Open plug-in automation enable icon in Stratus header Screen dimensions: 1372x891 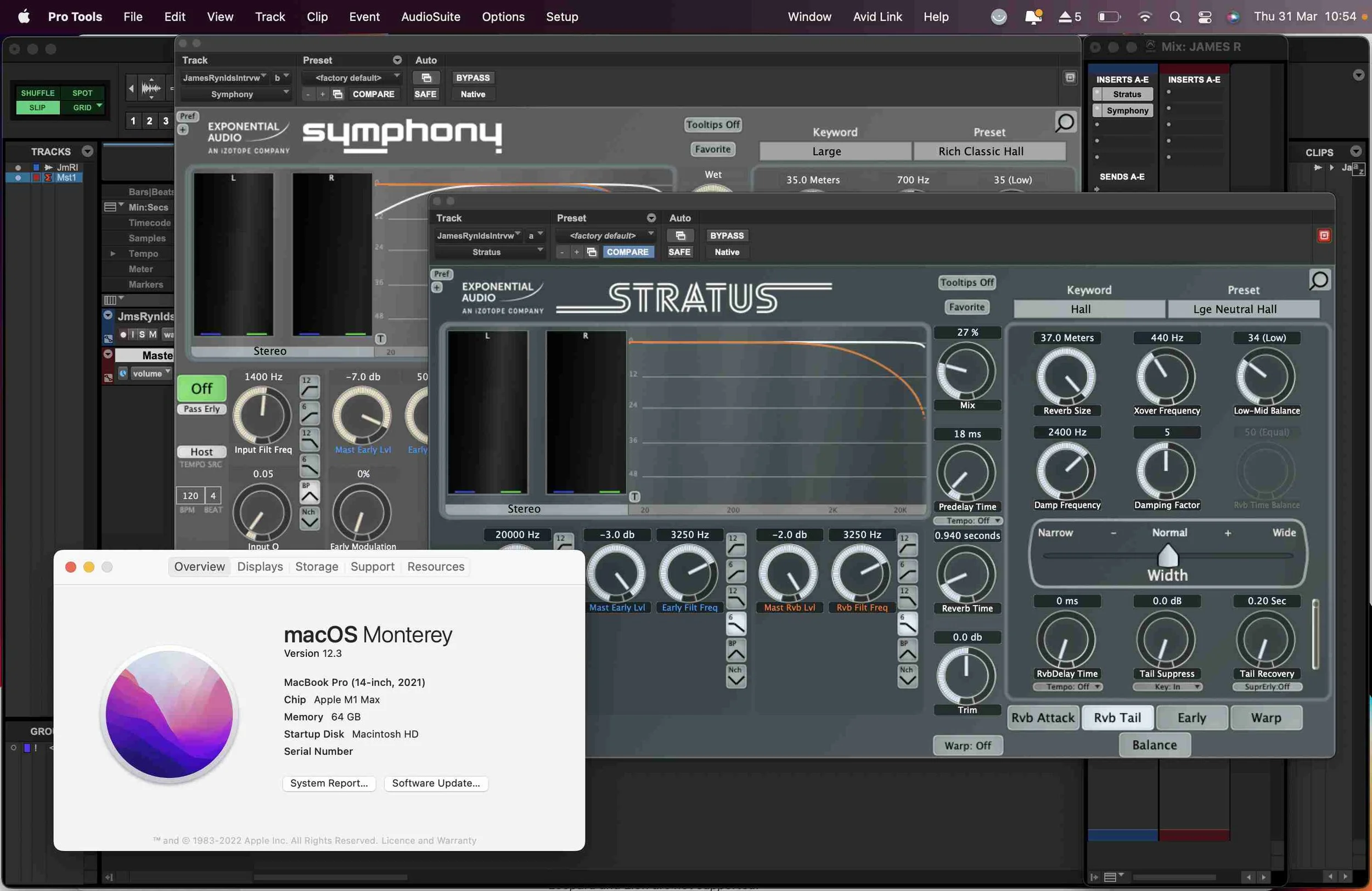click(680, 235)
